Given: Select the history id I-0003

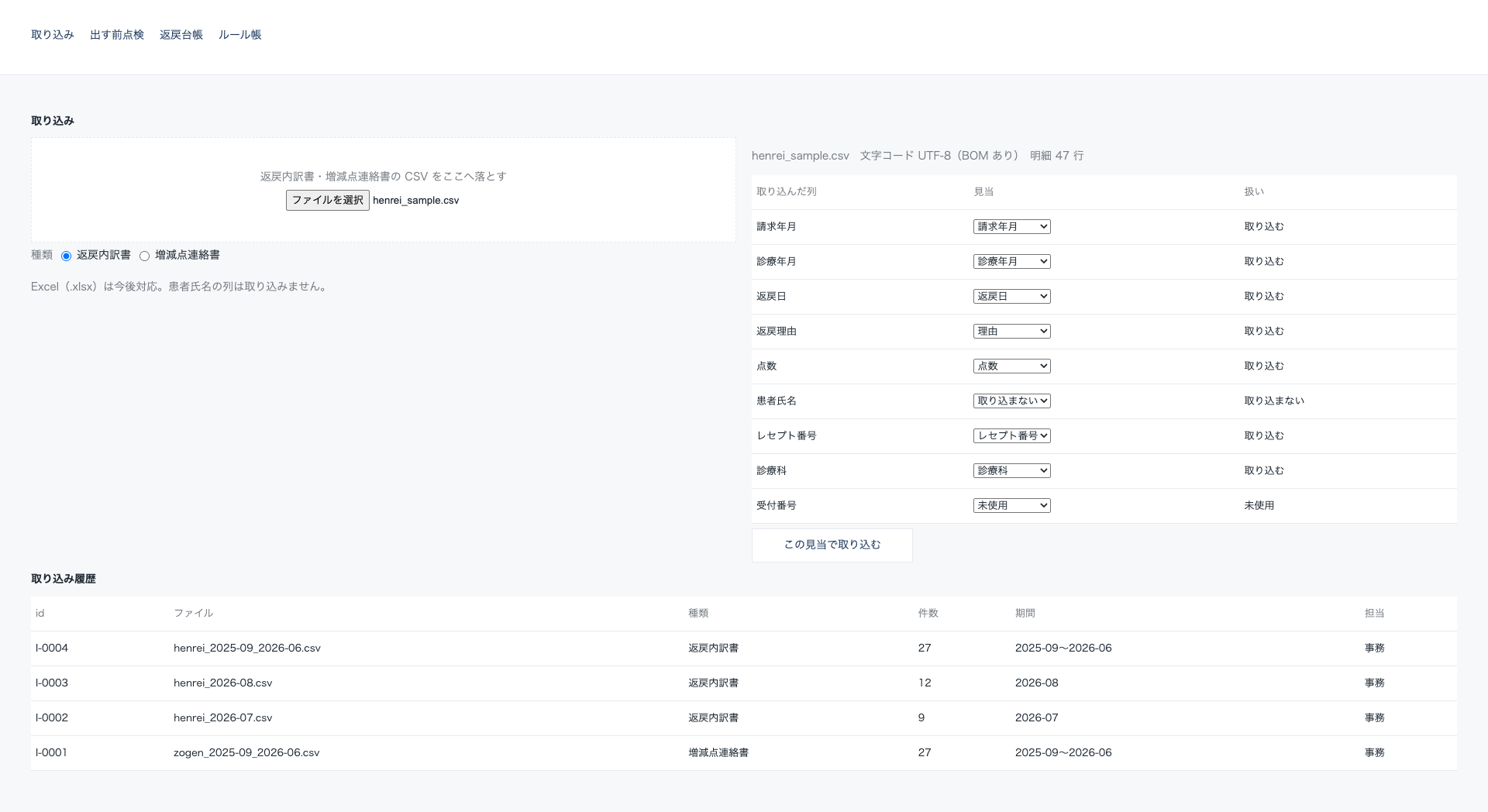Looking at the screenshot, I should point(52,683).
